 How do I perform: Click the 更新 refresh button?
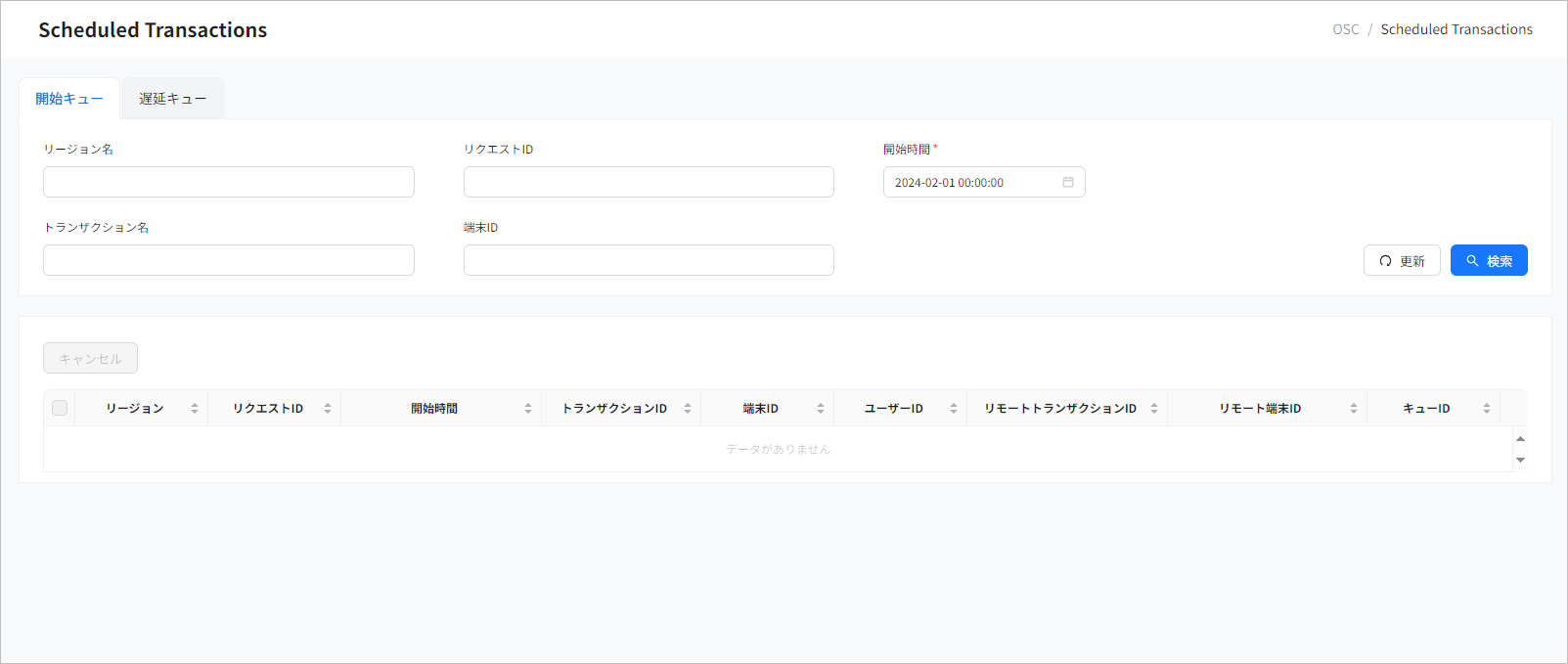pos(1401,260)
